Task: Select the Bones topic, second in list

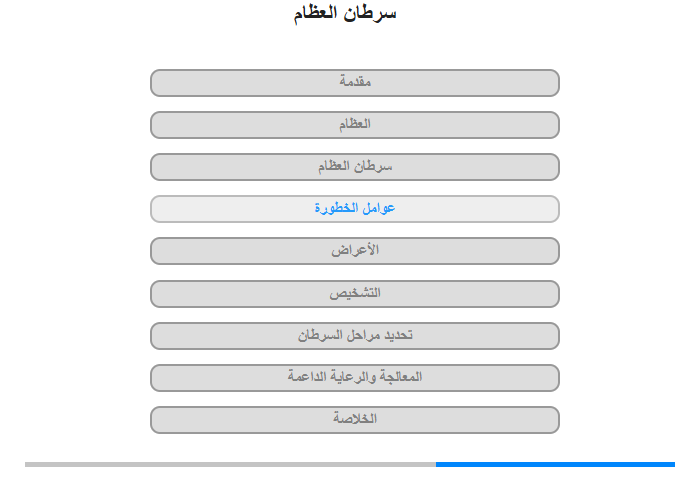Action: [x=355, y=125]
